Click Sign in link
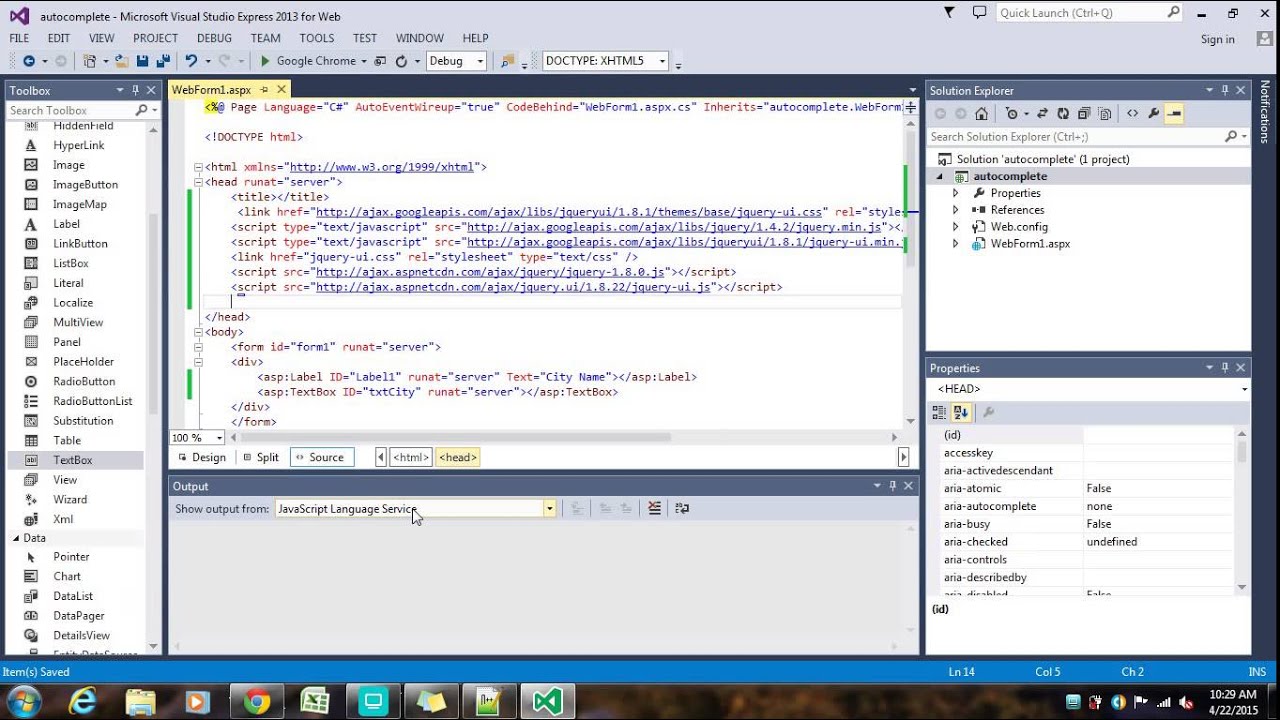The height and width of the screenshot is (720, 1280). [1218, 39]
